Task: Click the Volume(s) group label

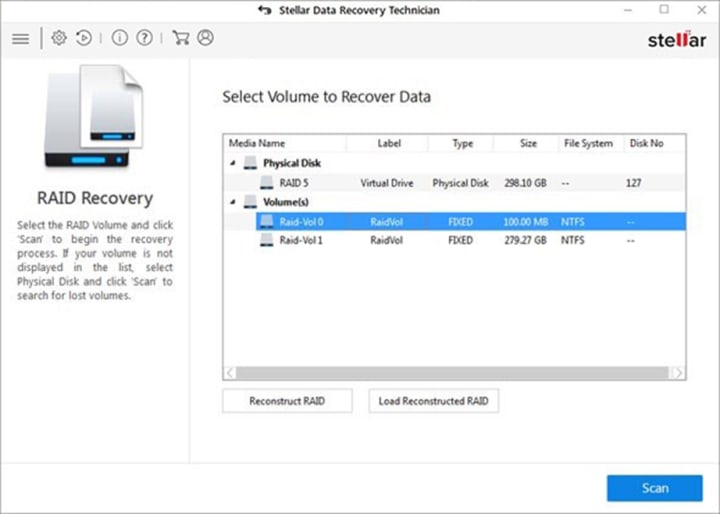Action: pos(286,202)
